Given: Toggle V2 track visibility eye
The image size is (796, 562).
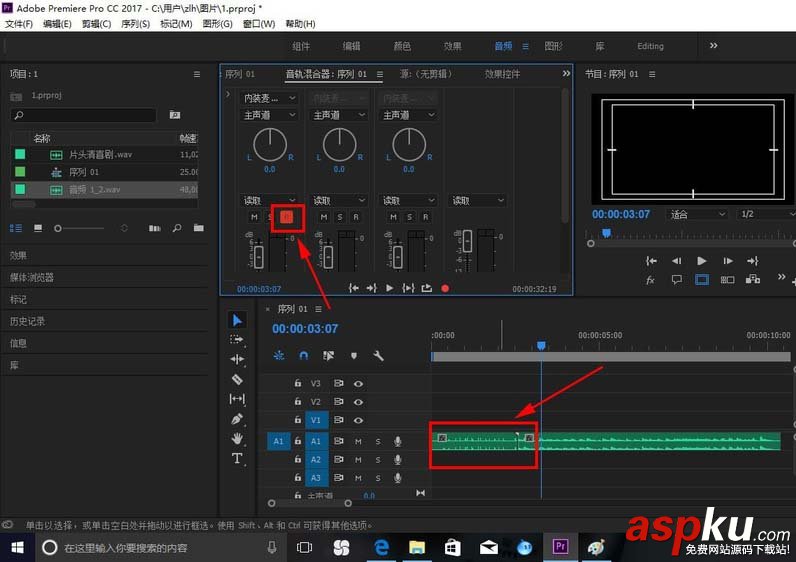Looking at the screenshot, I should point(358,402).
